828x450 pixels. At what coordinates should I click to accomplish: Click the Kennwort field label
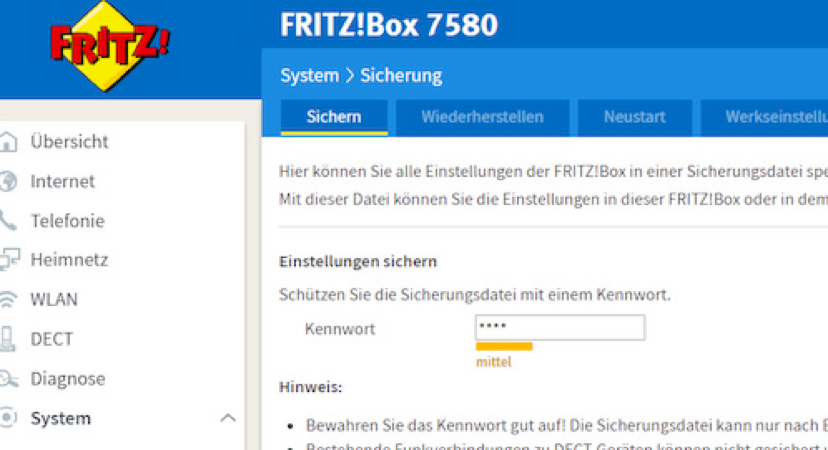click(340, 328)
